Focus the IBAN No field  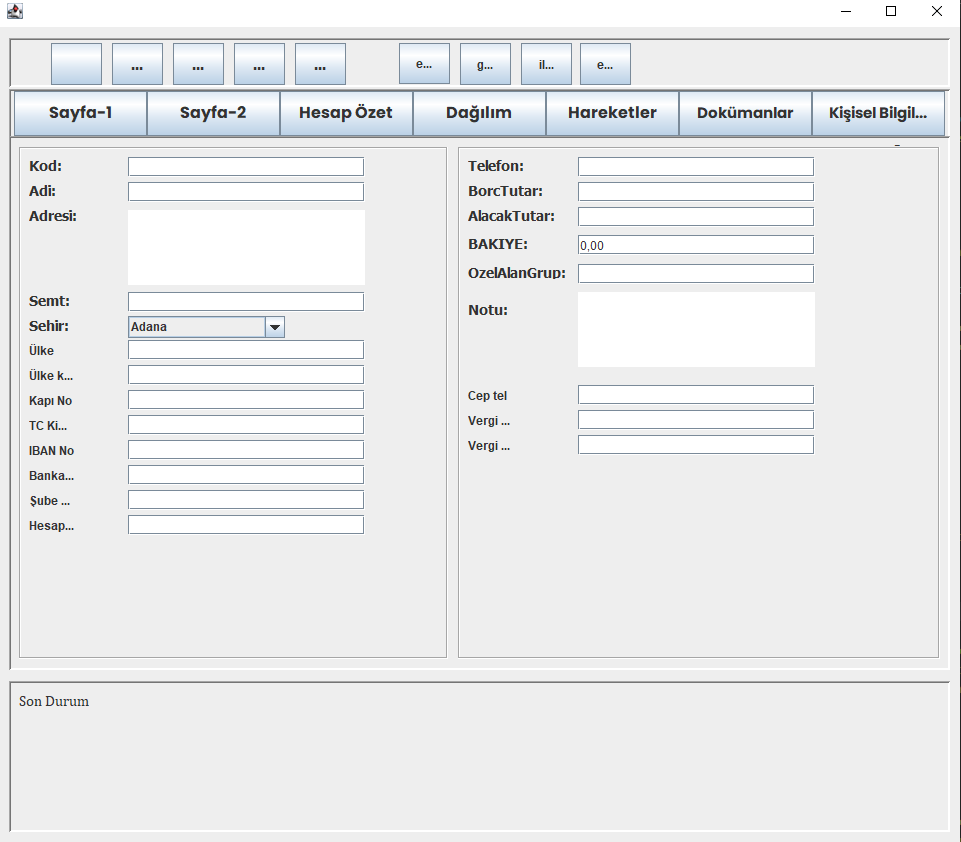pos(246,450)
